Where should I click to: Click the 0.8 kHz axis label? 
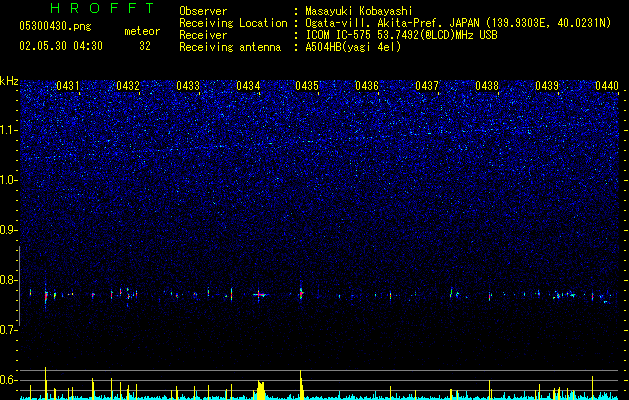8,280
